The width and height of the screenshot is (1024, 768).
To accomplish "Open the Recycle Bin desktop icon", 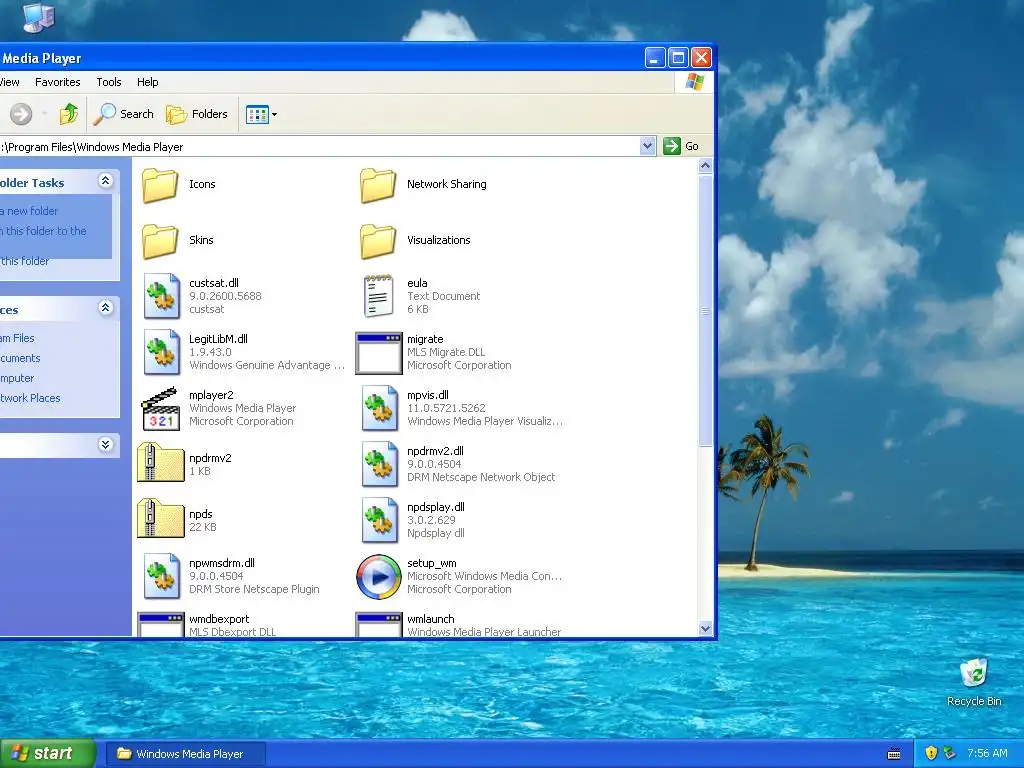I will pos(974,682).
